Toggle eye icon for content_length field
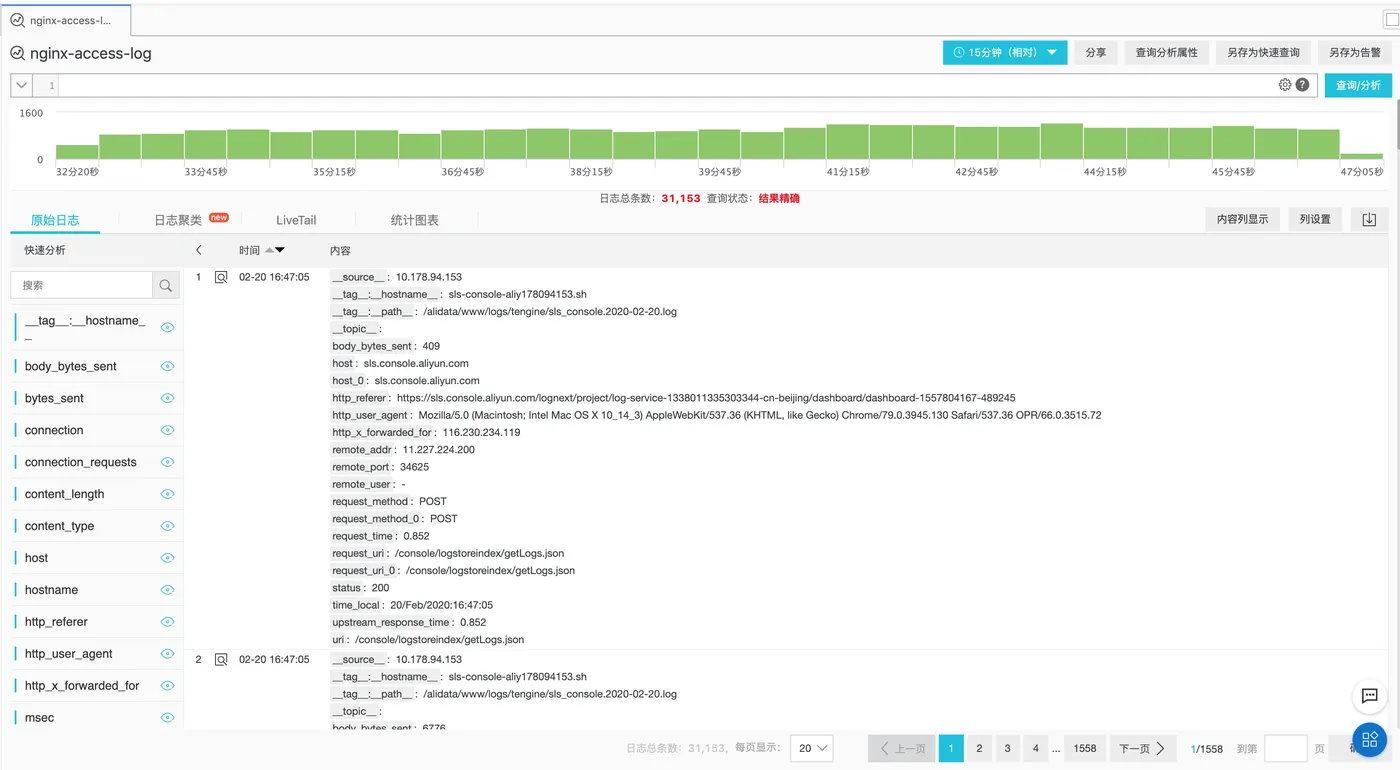 (x=167, y=494)
